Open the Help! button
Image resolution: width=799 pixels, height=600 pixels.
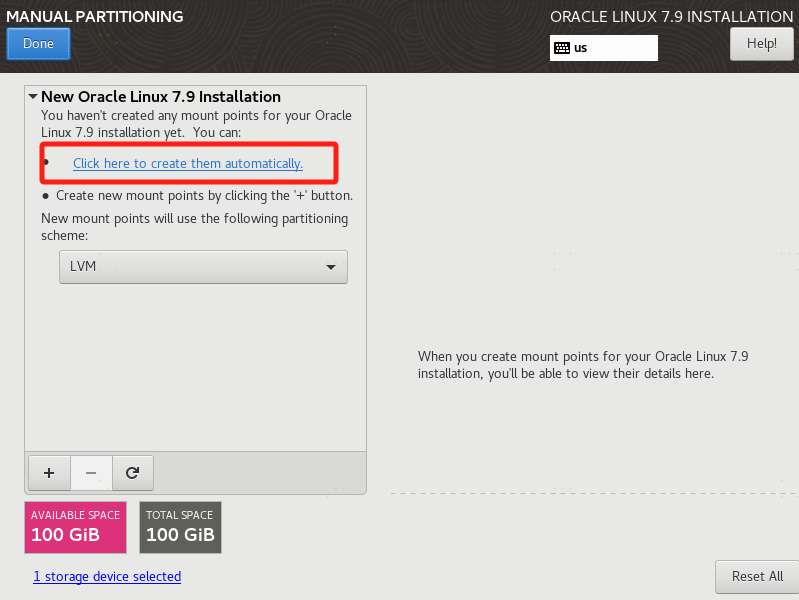tap(761, 44)
